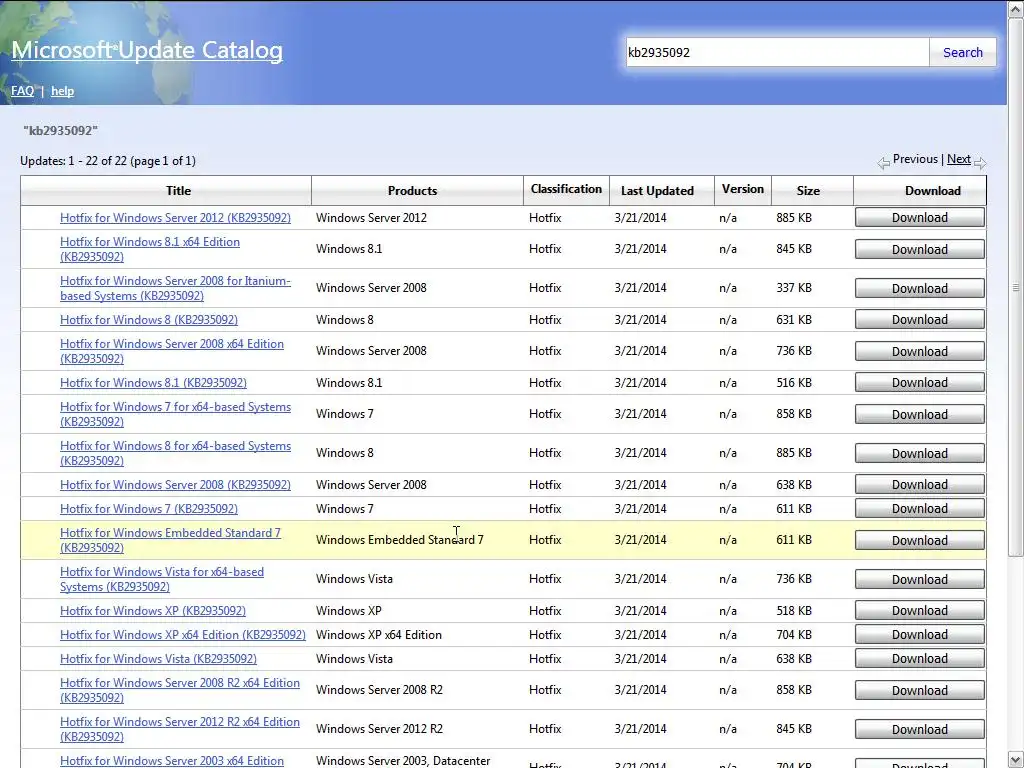The image size is (1024, 768).
Task: Open Hotfix for Windows 8.1 x64 Edition link
Action: pyautogui.click(x=150, y=249)
